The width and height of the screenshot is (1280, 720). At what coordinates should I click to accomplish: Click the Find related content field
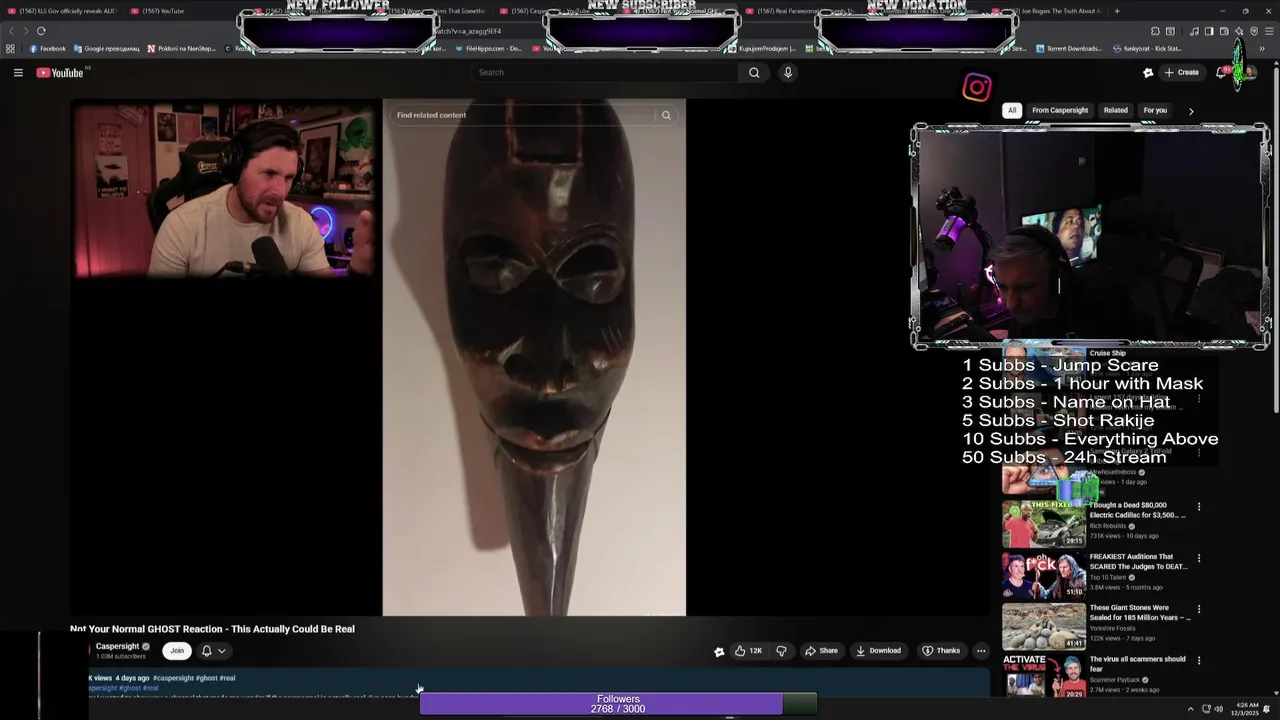(522, 115)
